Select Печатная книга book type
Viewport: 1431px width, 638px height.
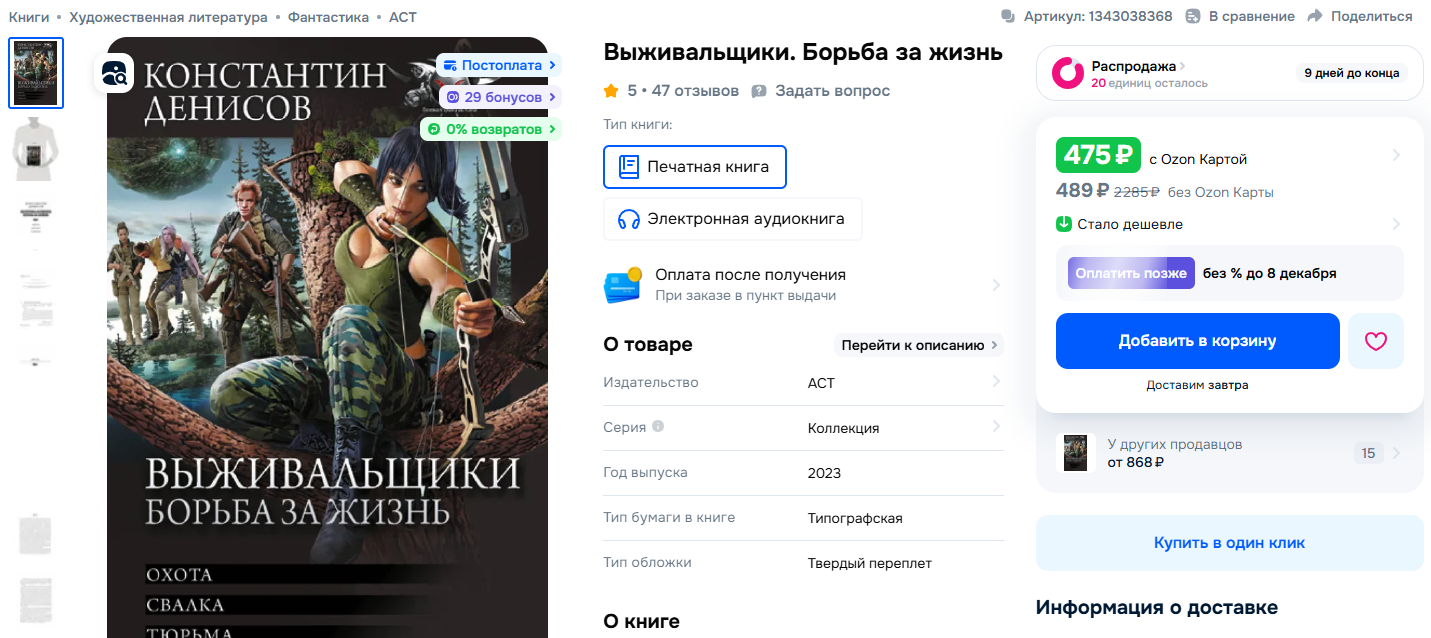coord(695,167)
